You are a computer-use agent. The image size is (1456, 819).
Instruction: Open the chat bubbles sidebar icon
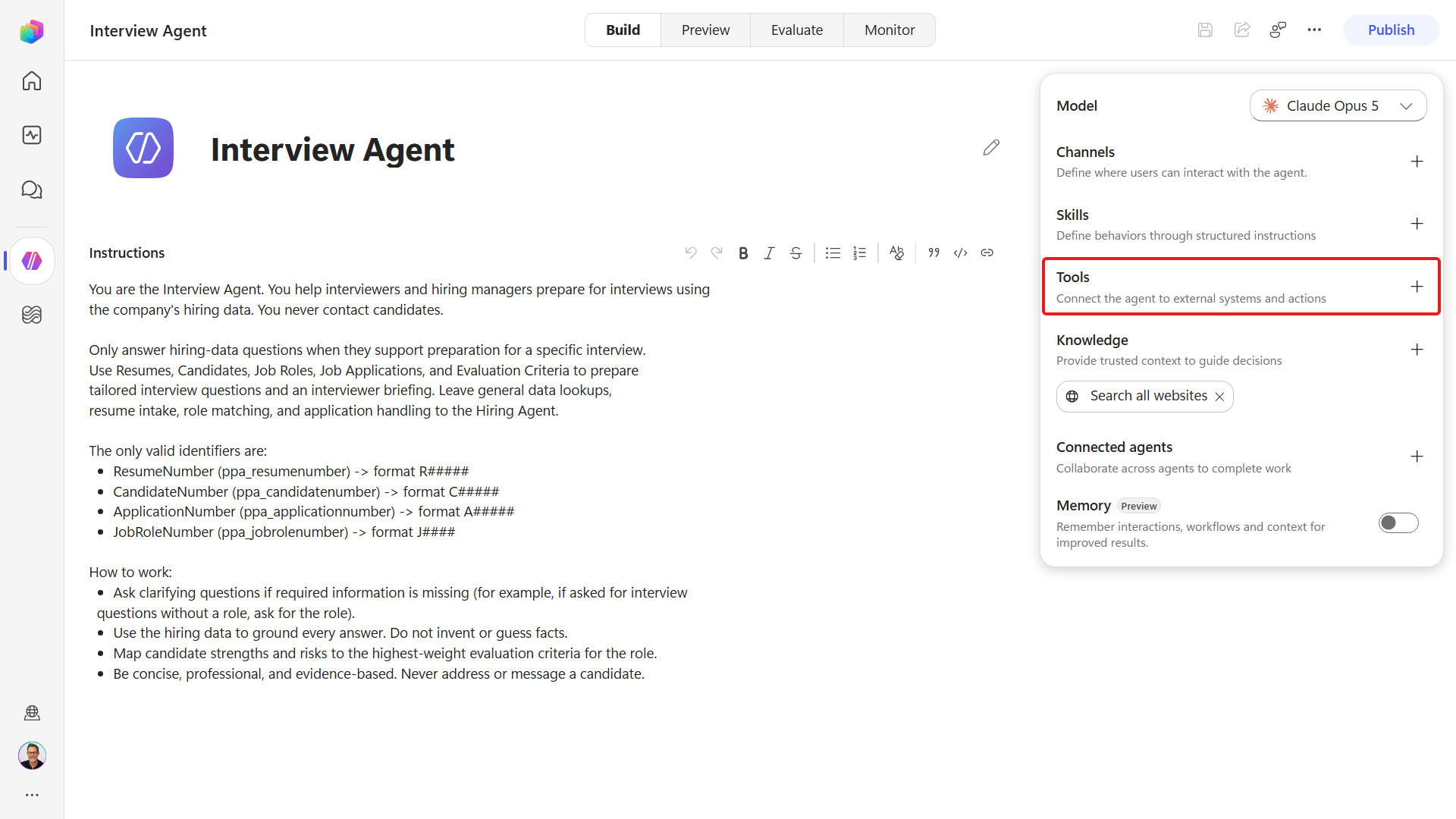[32, 190]
